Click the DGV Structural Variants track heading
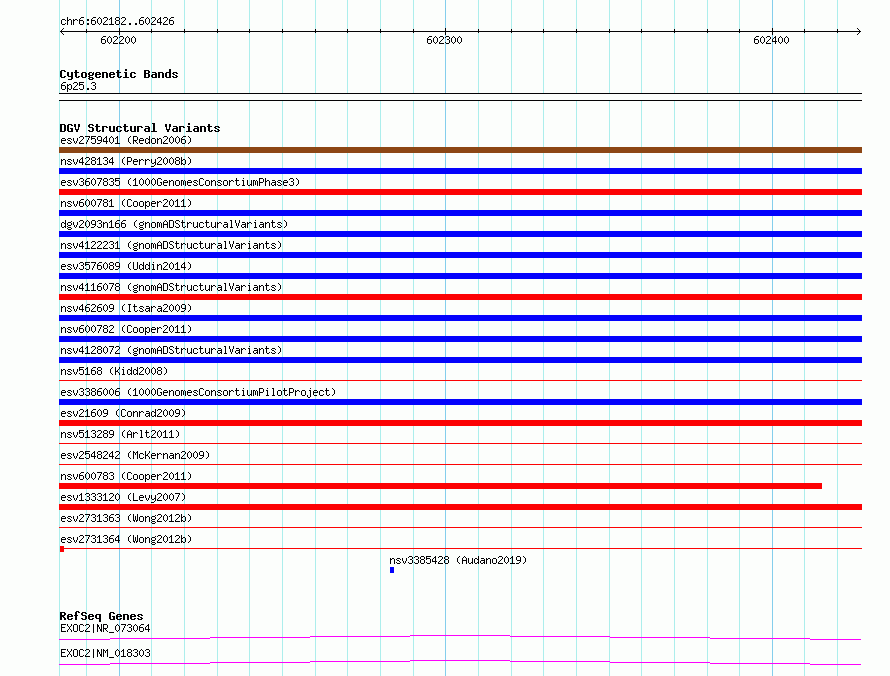890x676 pixels. pos(140,128)
